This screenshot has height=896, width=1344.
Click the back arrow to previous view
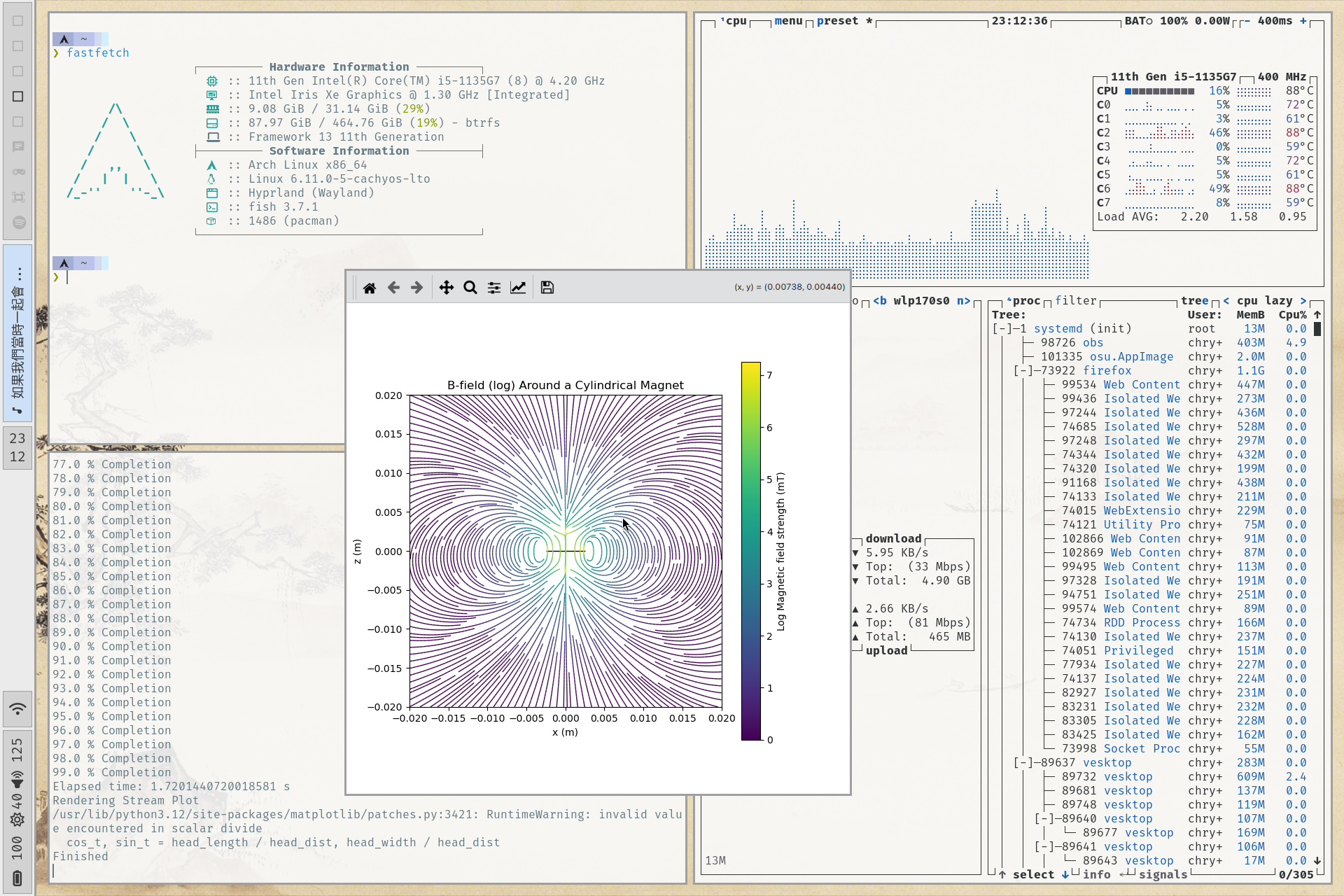coord(393,288)
